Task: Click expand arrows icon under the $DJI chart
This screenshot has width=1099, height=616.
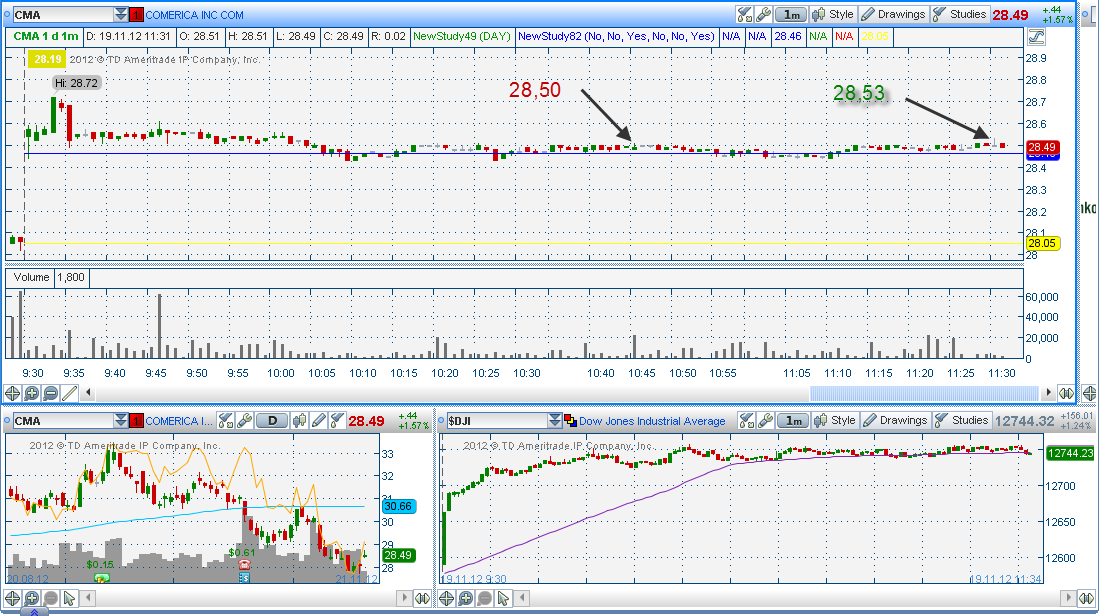Action: coord(1086,598)
